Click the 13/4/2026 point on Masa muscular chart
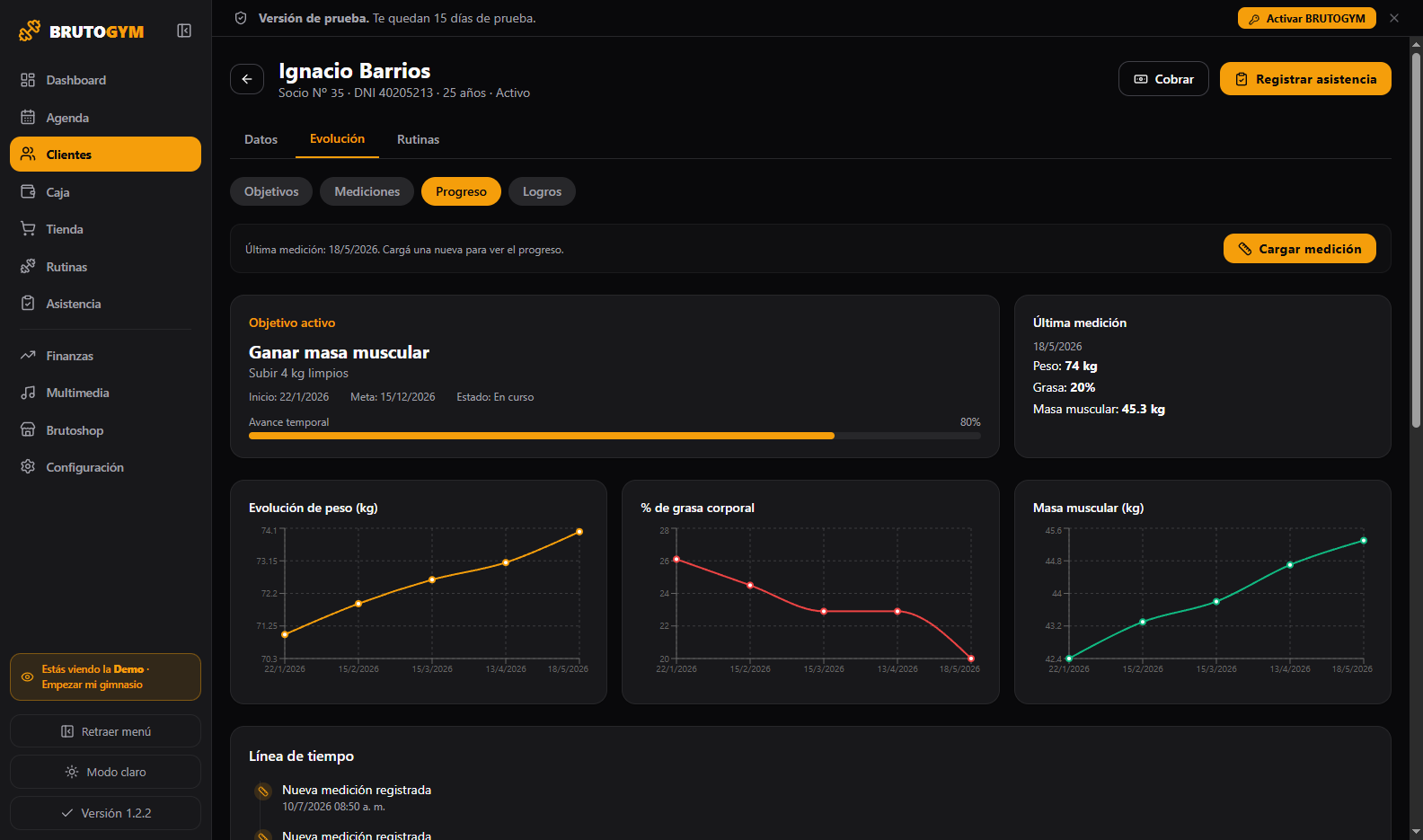 1290,565
